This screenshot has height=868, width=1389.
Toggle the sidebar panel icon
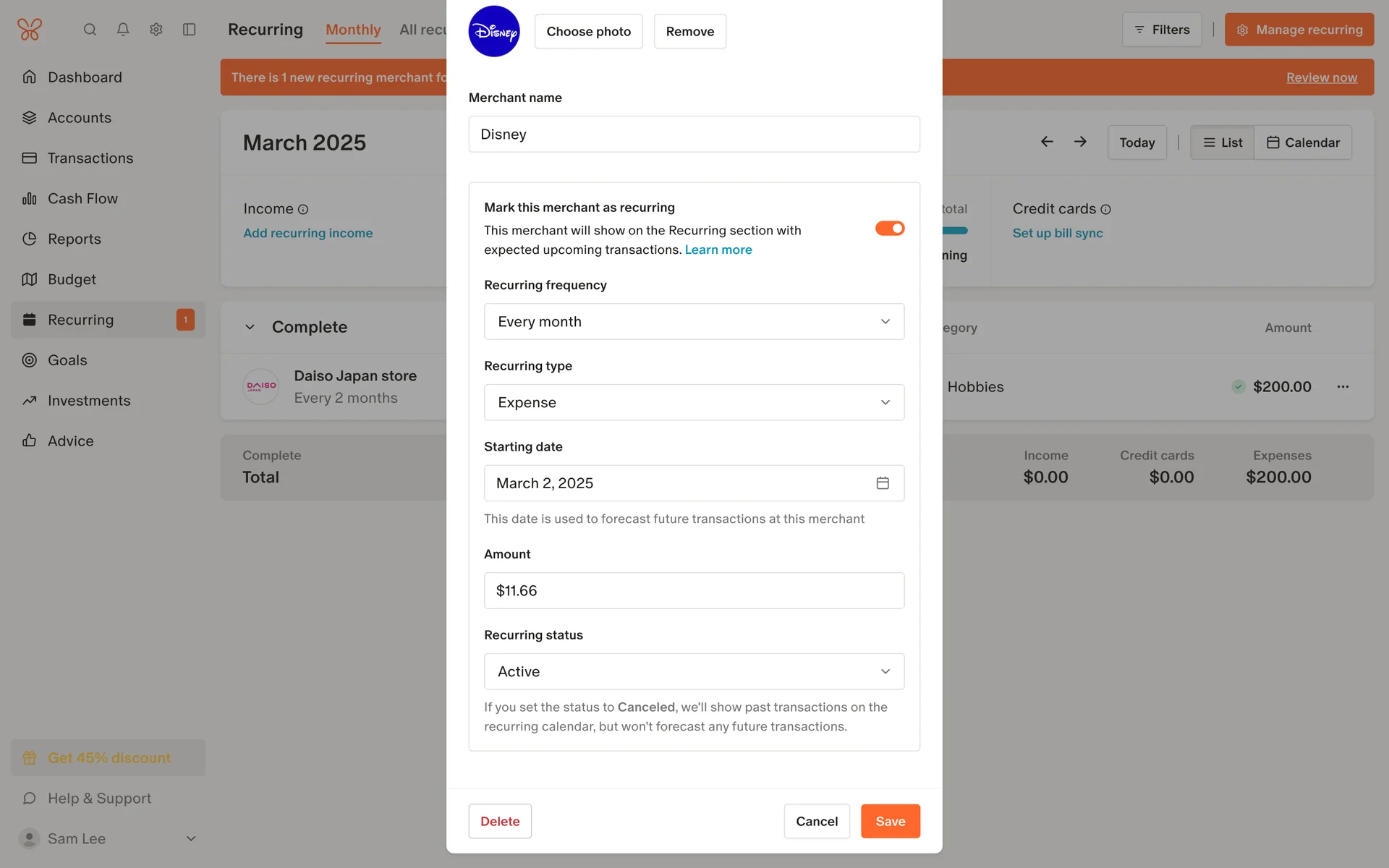tap(190, 30)
